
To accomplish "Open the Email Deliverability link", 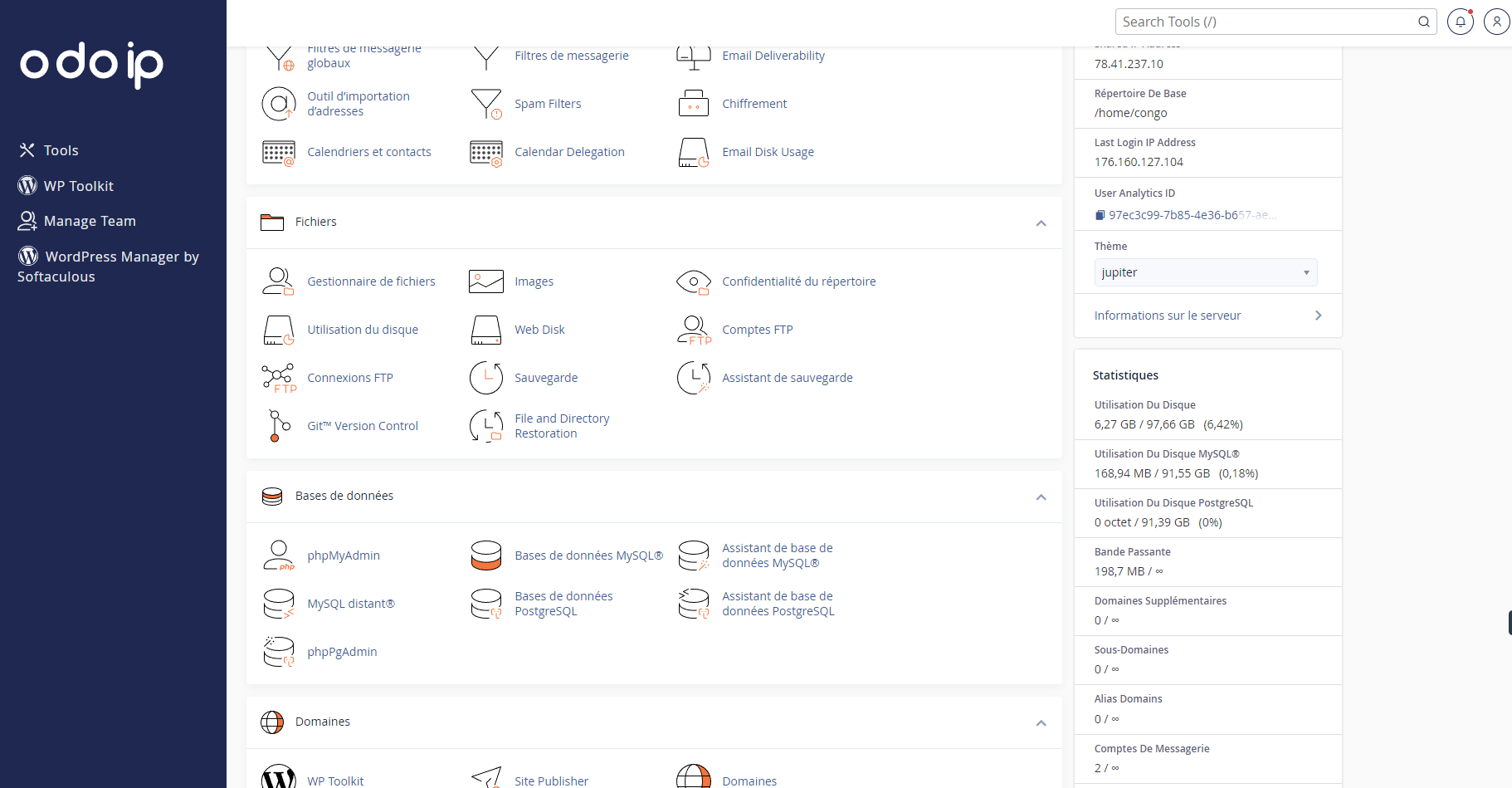I will [773, 56].
